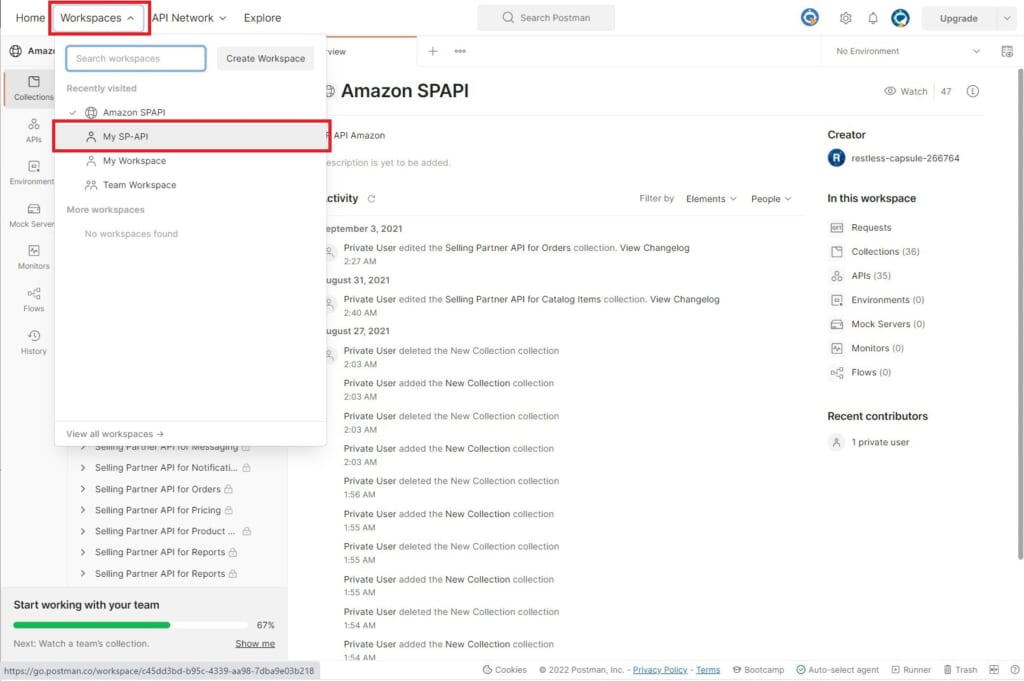Expand Selling Partner API for Pricing collection

click(x=83, y=510)
